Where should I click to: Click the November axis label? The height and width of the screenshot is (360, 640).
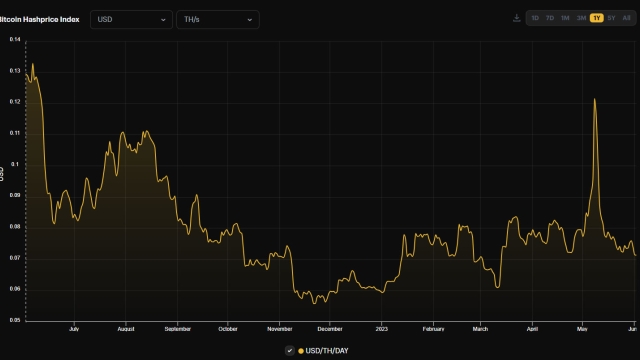280,329
